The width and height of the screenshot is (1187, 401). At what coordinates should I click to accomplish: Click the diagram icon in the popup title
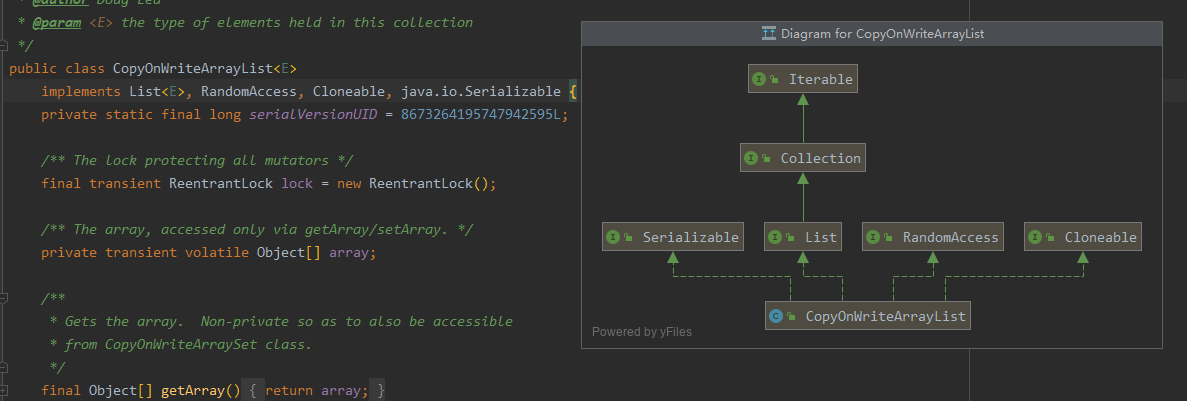(769, 34)
